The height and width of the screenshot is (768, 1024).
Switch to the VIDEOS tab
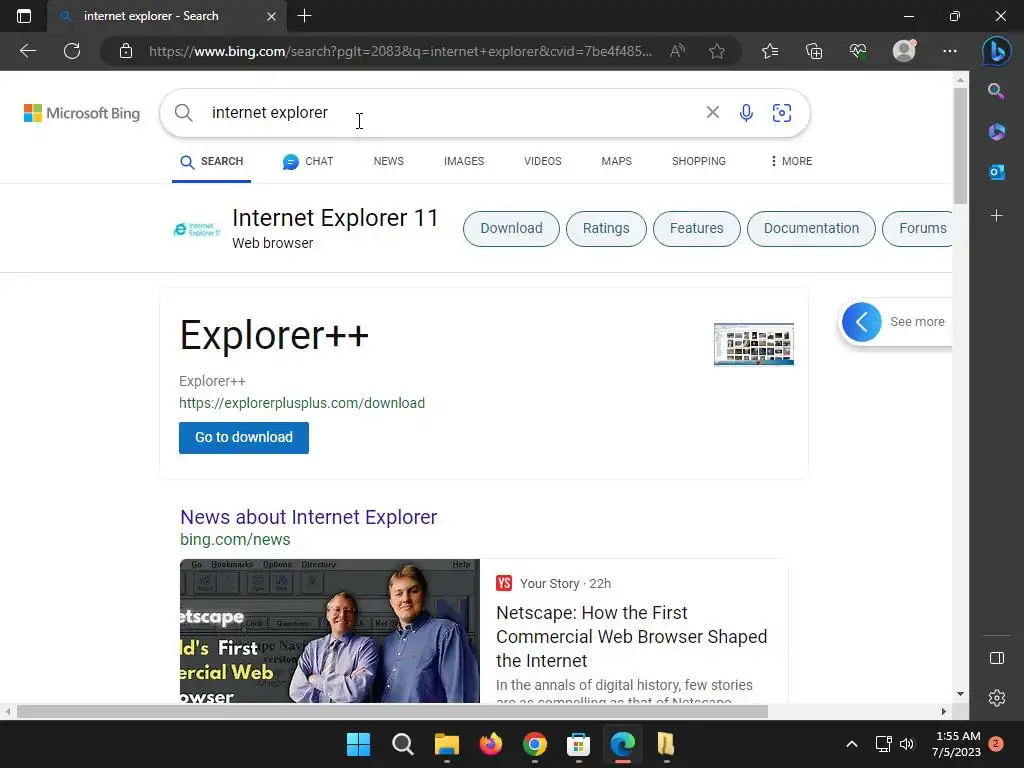pos(543,161)
